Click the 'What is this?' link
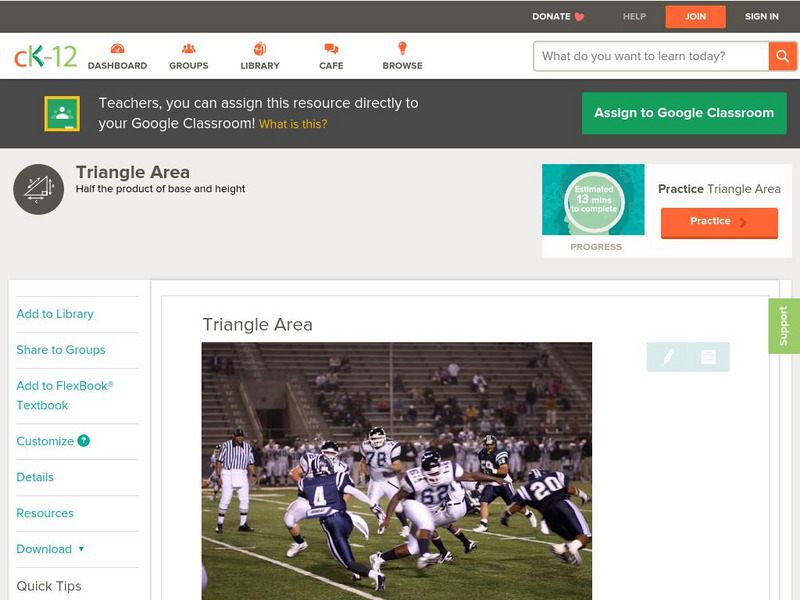The image size is (800, 600). tap(293, 124)
